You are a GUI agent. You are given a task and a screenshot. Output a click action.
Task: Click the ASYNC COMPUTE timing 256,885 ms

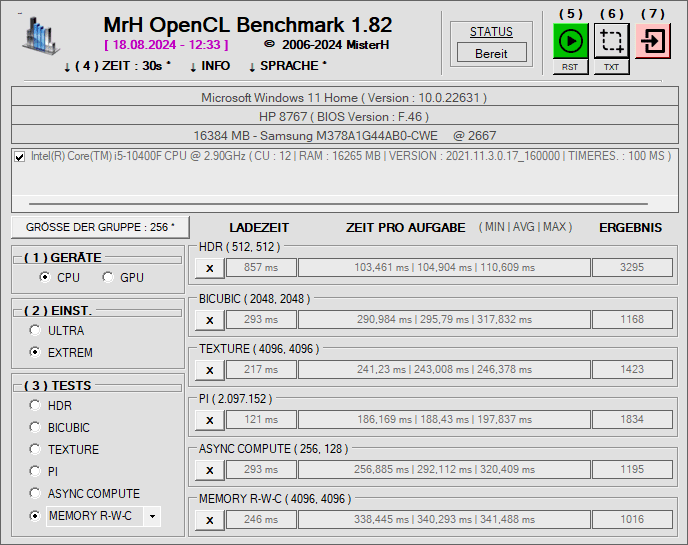click(x=444, y=469)
